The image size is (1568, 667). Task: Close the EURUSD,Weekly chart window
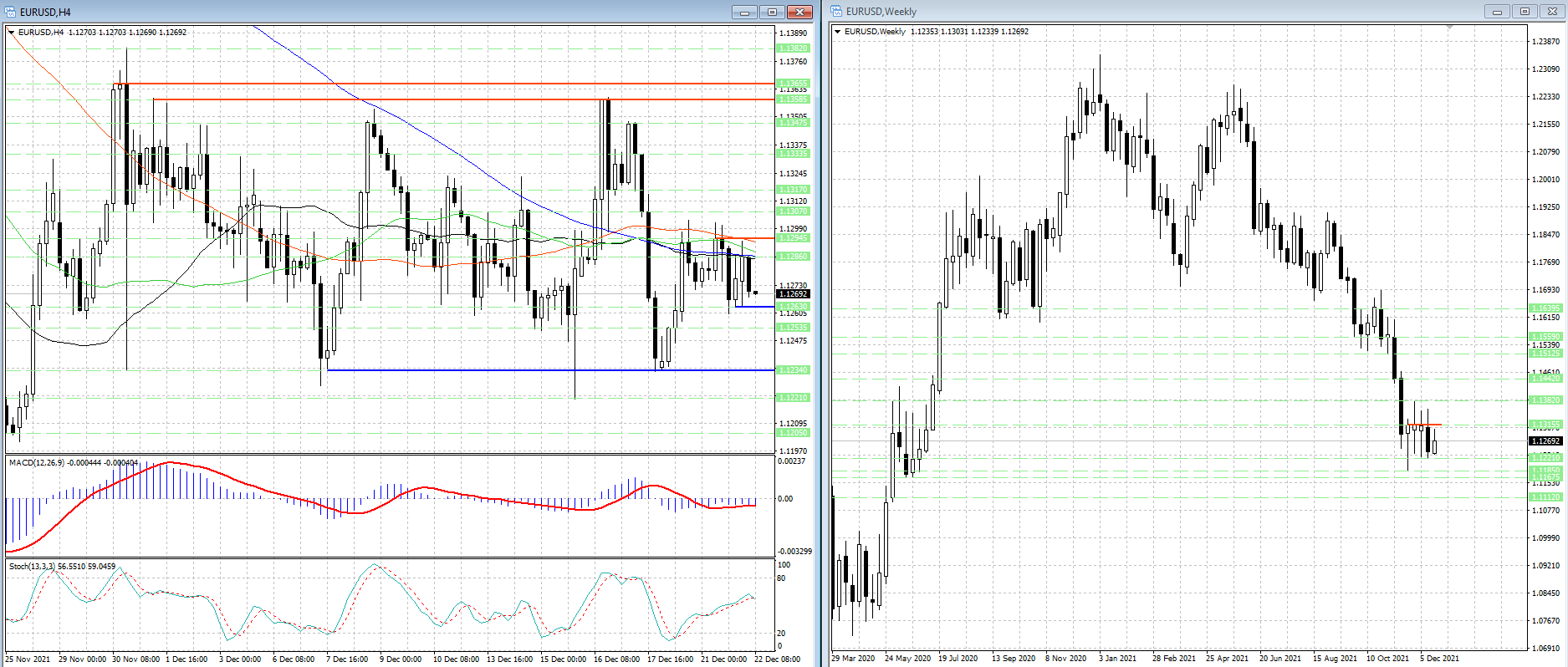(x=1552, y=12)
